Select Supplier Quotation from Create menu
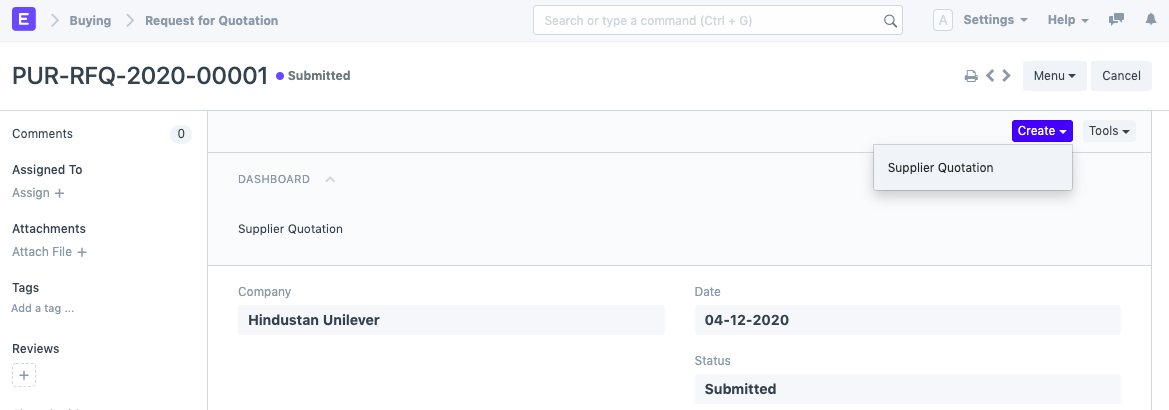The height and width of the screenshot is (410, 1169). tap(941, 168)
